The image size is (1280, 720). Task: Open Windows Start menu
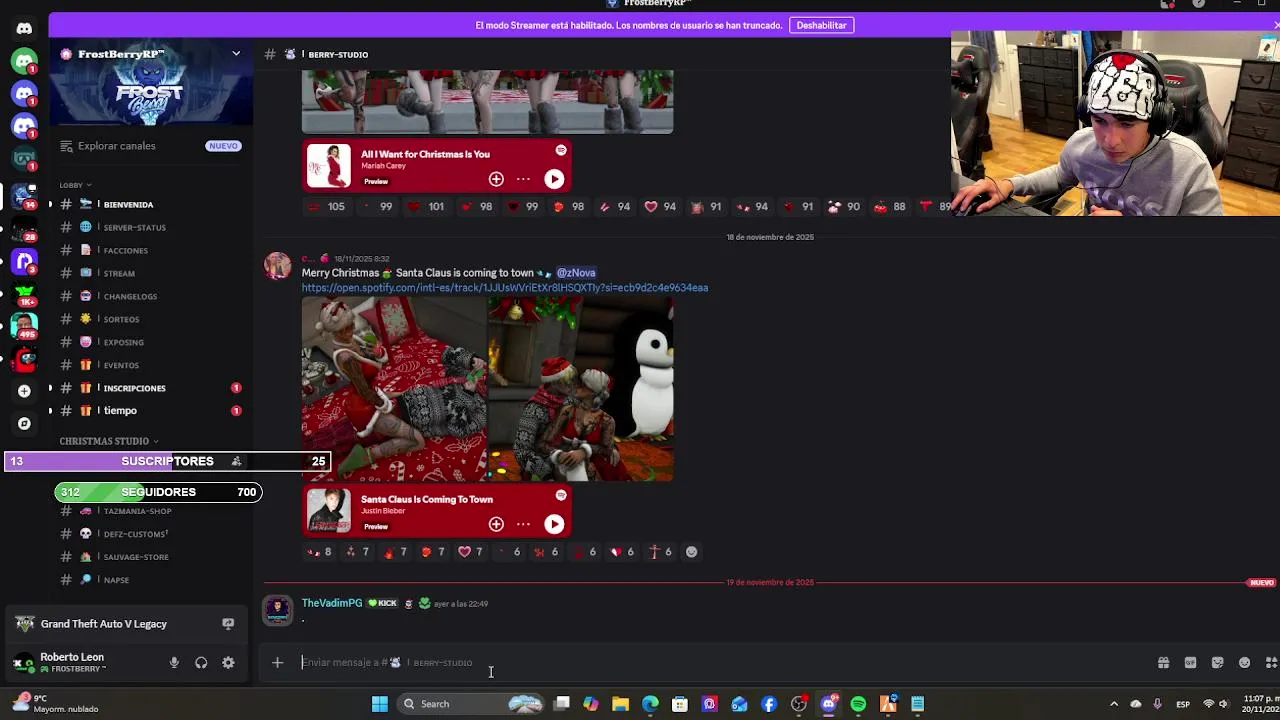click(380, 704)
